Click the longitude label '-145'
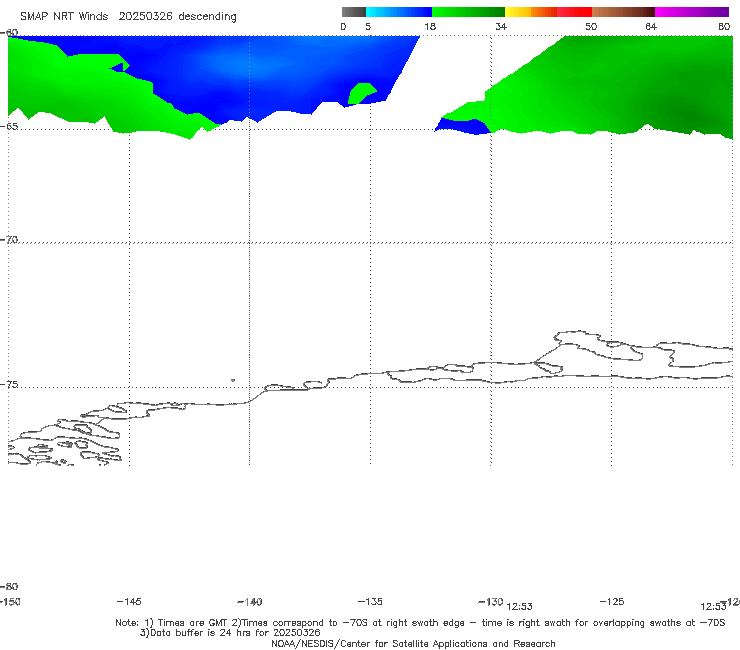 pyautogui.click(x=129, y=601)
